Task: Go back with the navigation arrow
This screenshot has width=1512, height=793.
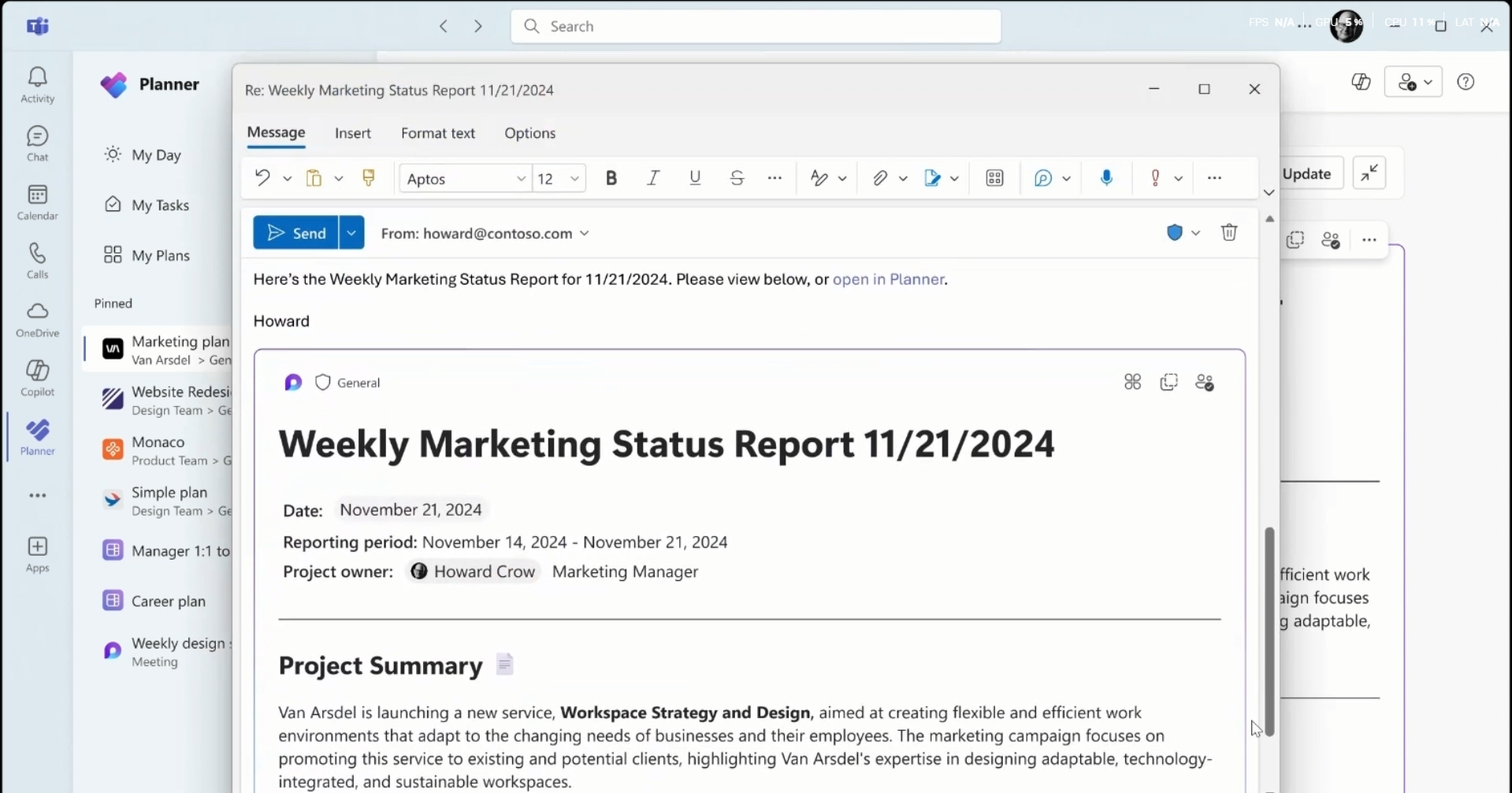Action: click(444, 26)
